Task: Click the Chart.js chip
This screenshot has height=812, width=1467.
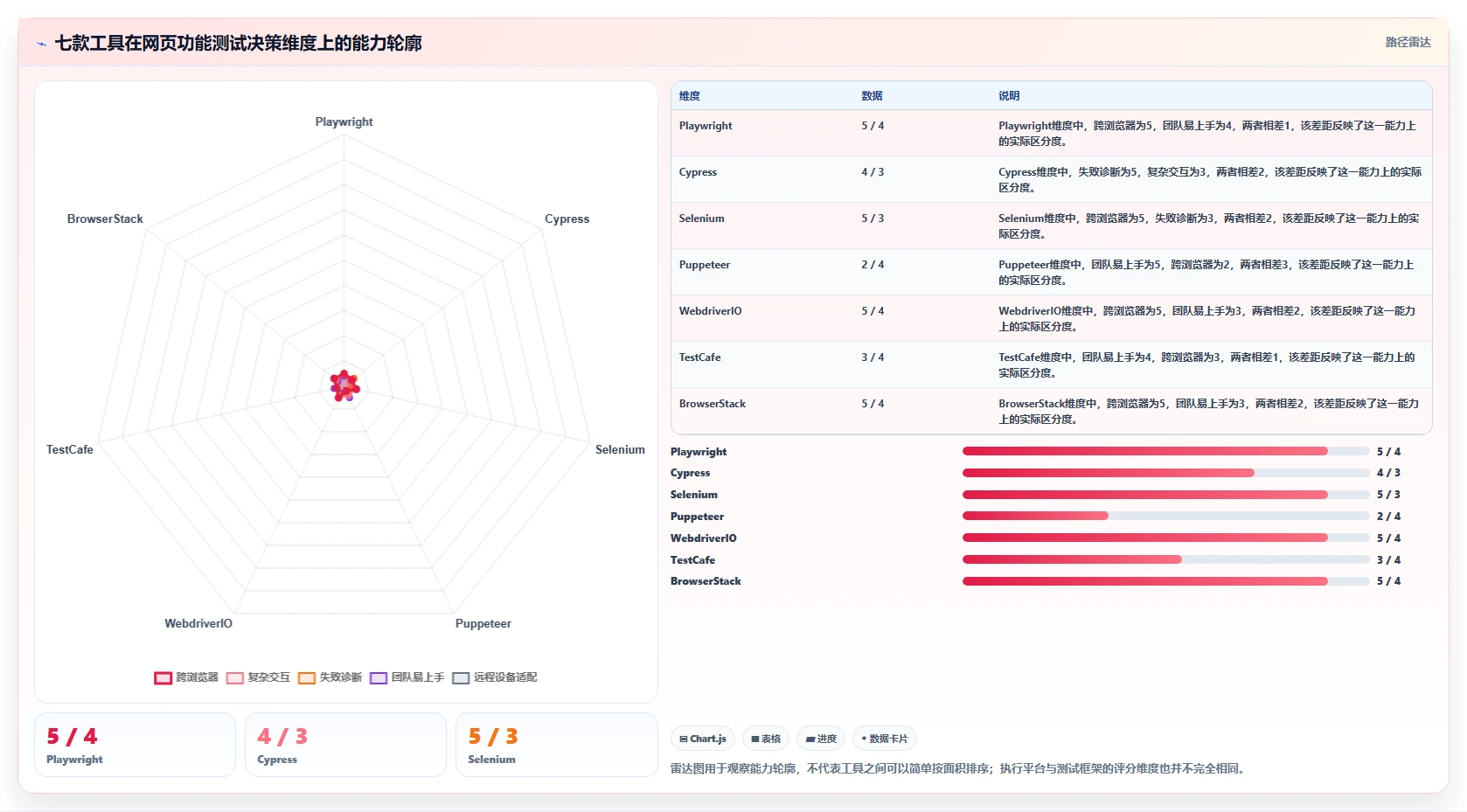Action: coord(703,739)
